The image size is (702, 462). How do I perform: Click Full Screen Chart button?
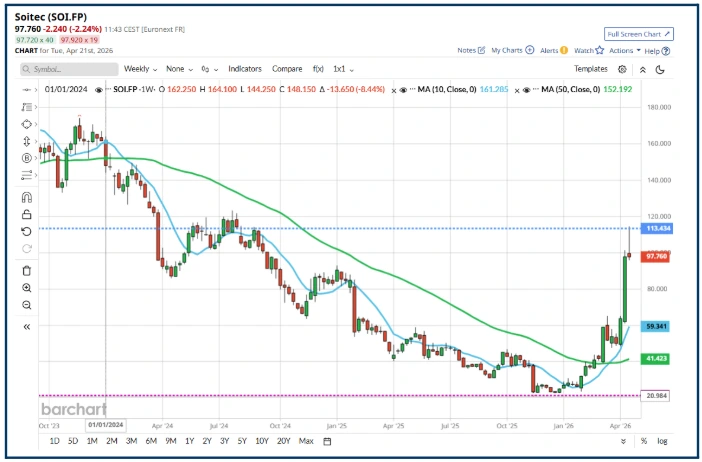(x=638, y=34)
